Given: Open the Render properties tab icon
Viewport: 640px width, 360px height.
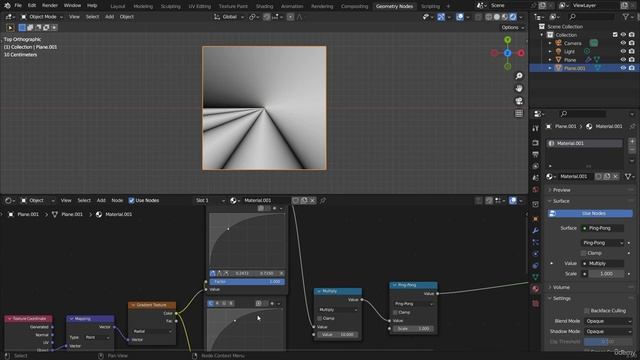Looking at the screenshot, I should [x=536, y=143].
